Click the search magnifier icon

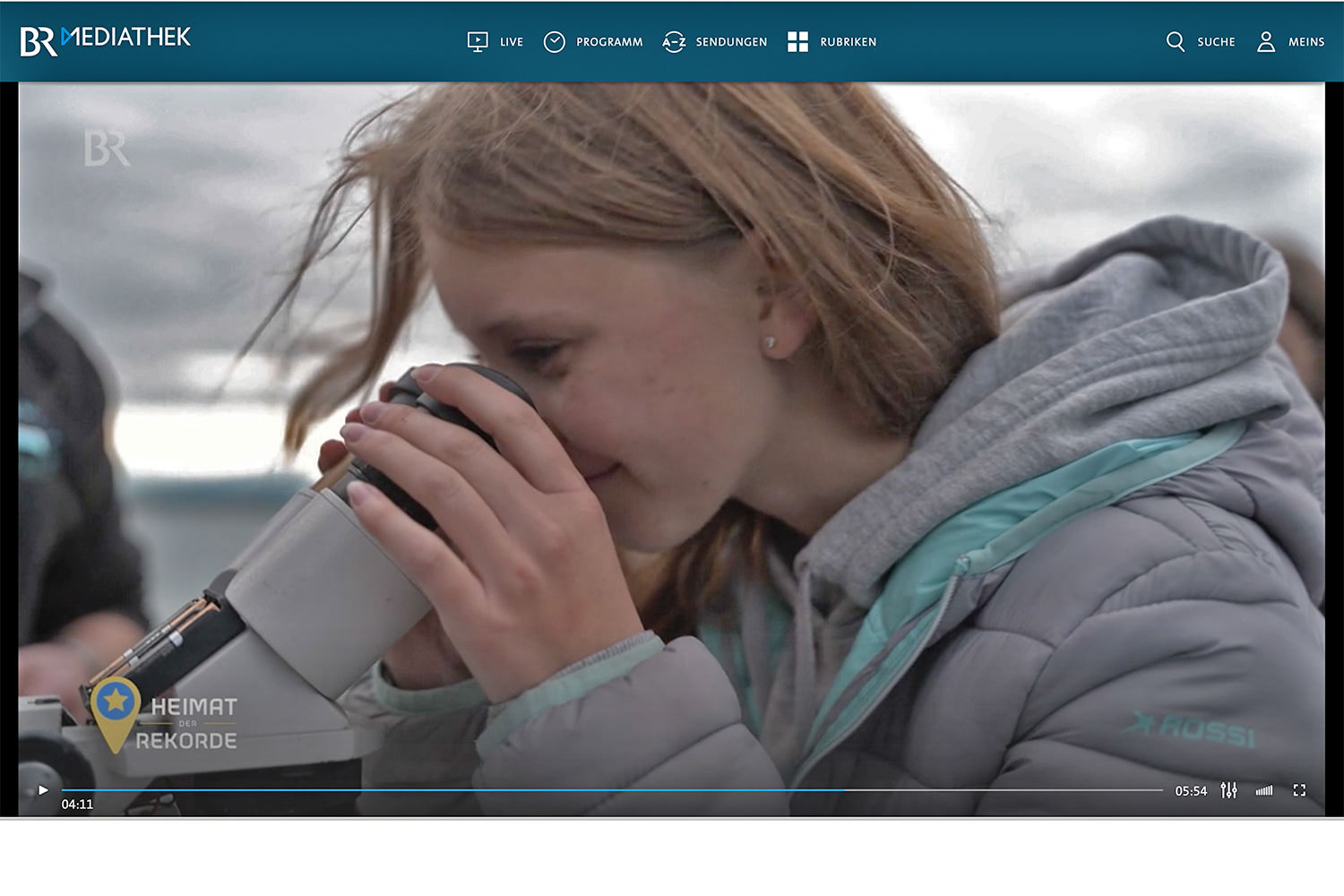click(x=1175, y=41)
